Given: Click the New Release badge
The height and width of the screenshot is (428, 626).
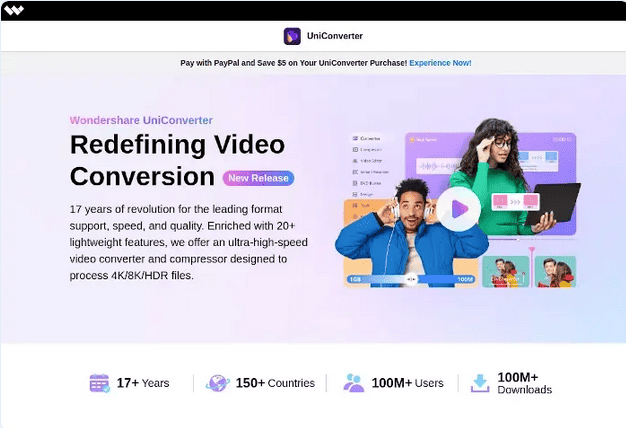Looking at the screenshot, I should click(258, 178).
